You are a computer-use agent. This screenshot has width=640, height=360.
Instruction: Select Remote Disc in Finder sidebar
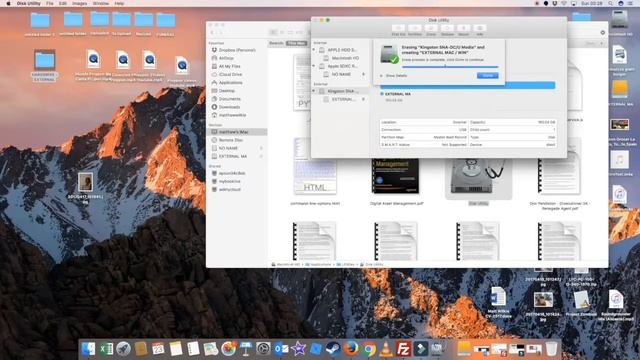tap(227, 140)
